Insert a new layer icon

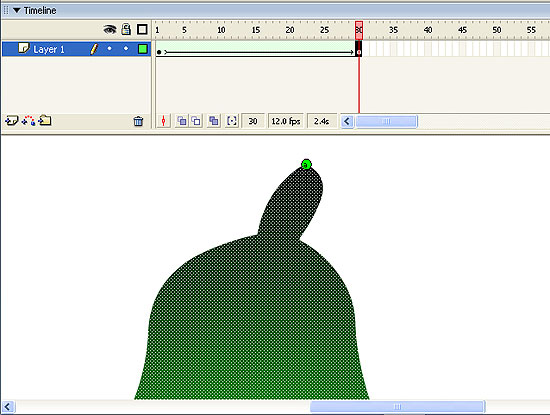(11, 121)
